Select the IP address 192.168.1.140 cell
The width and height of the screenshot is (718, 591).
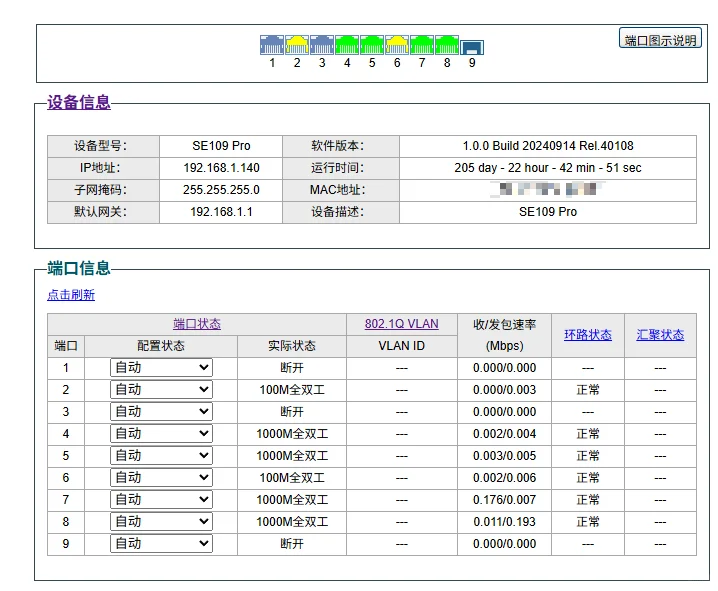click(x=221, y=168)
